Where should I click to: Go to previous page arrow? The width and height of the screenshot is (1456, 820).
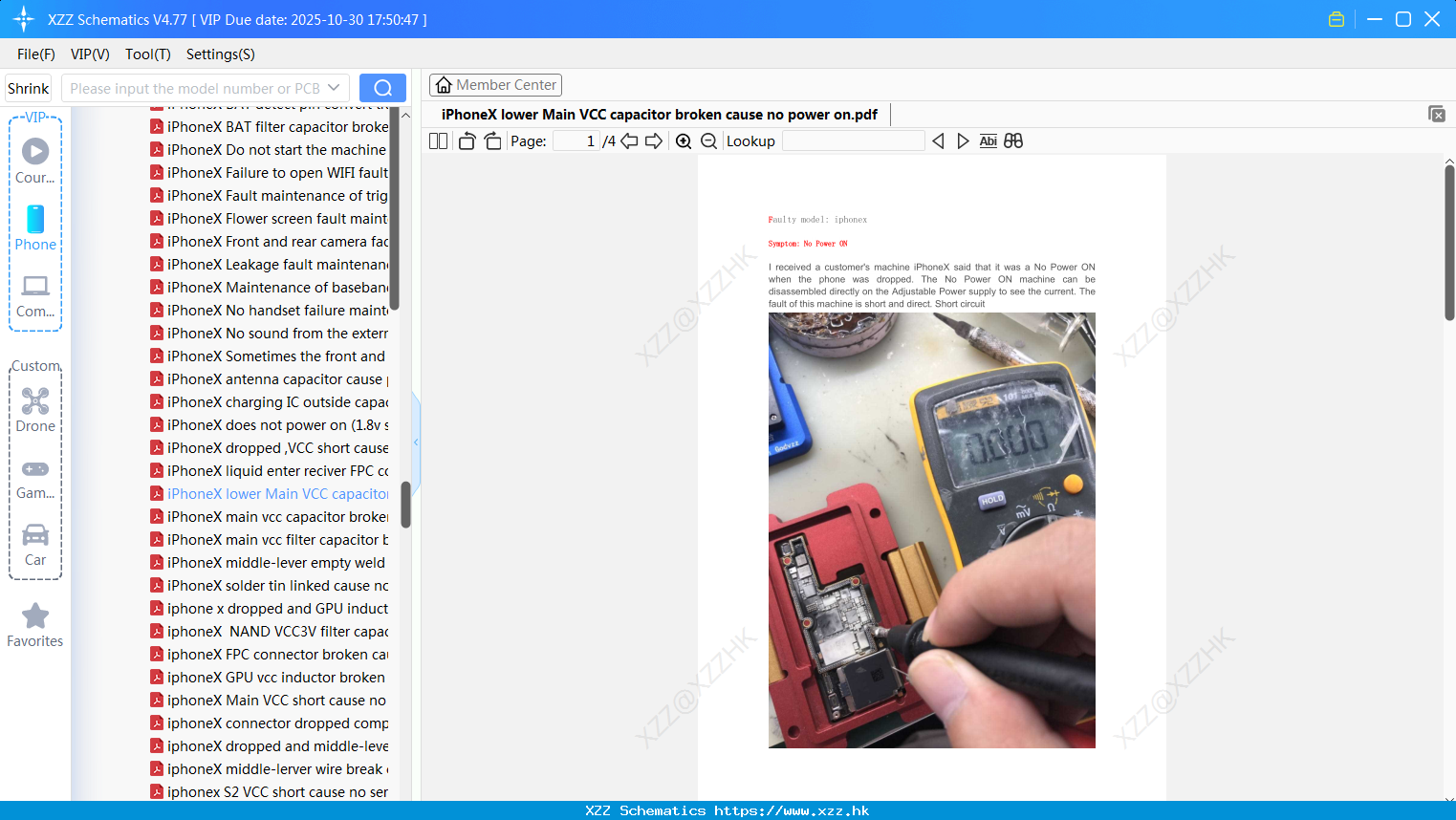(x=629, y=141)
